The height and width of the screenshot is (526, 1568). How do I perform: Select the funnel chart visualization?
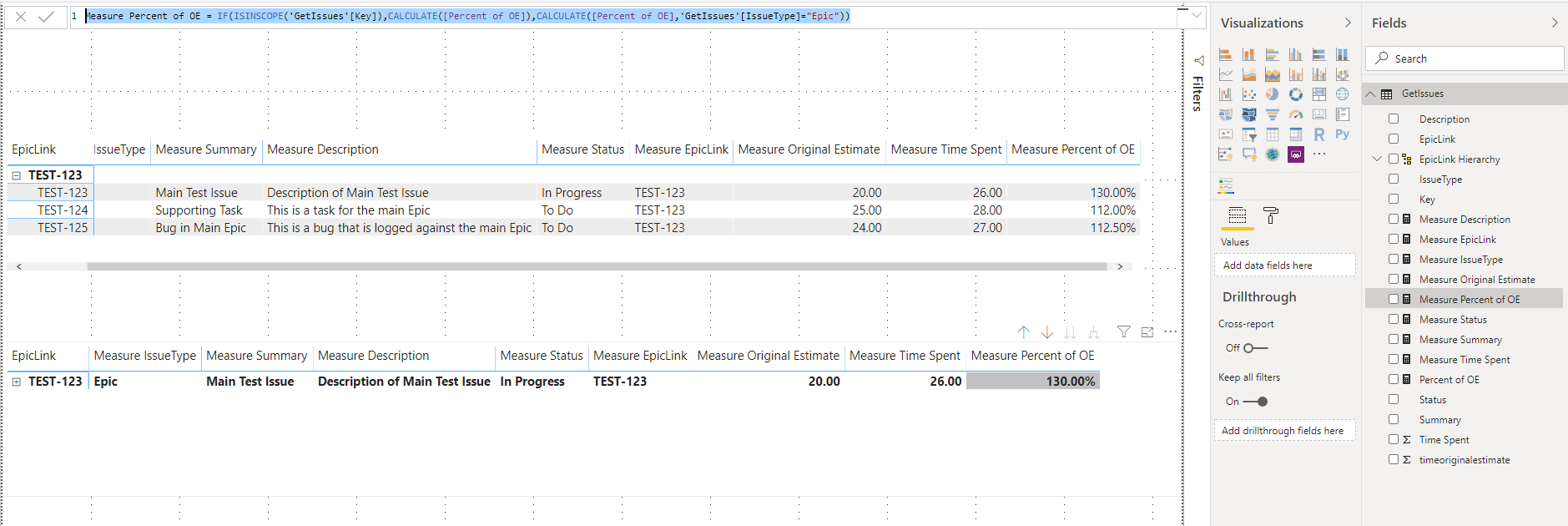click(x=1272, y=114)
